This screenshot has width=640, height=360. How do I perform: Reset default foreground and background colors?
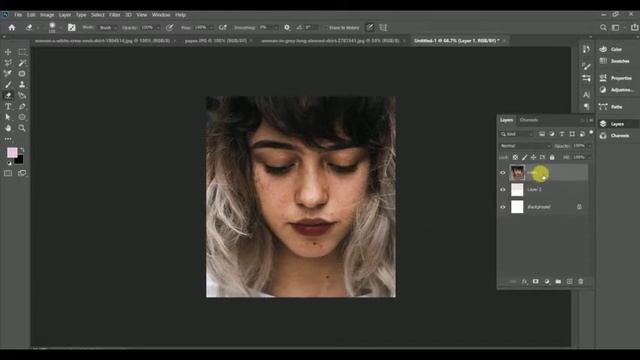pos(9,163)
